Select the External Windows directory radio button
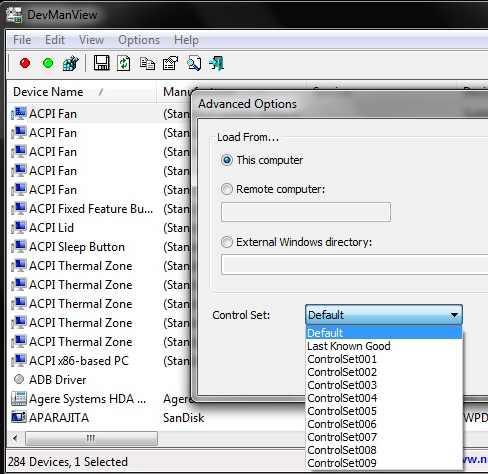The width and height of the screenshot is (488, 474). [x=227, y=242]
